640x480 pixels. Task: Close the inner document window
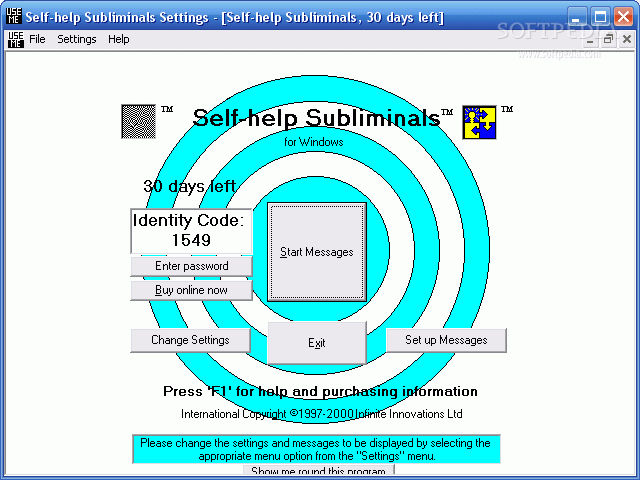click(x=627, y=40)
